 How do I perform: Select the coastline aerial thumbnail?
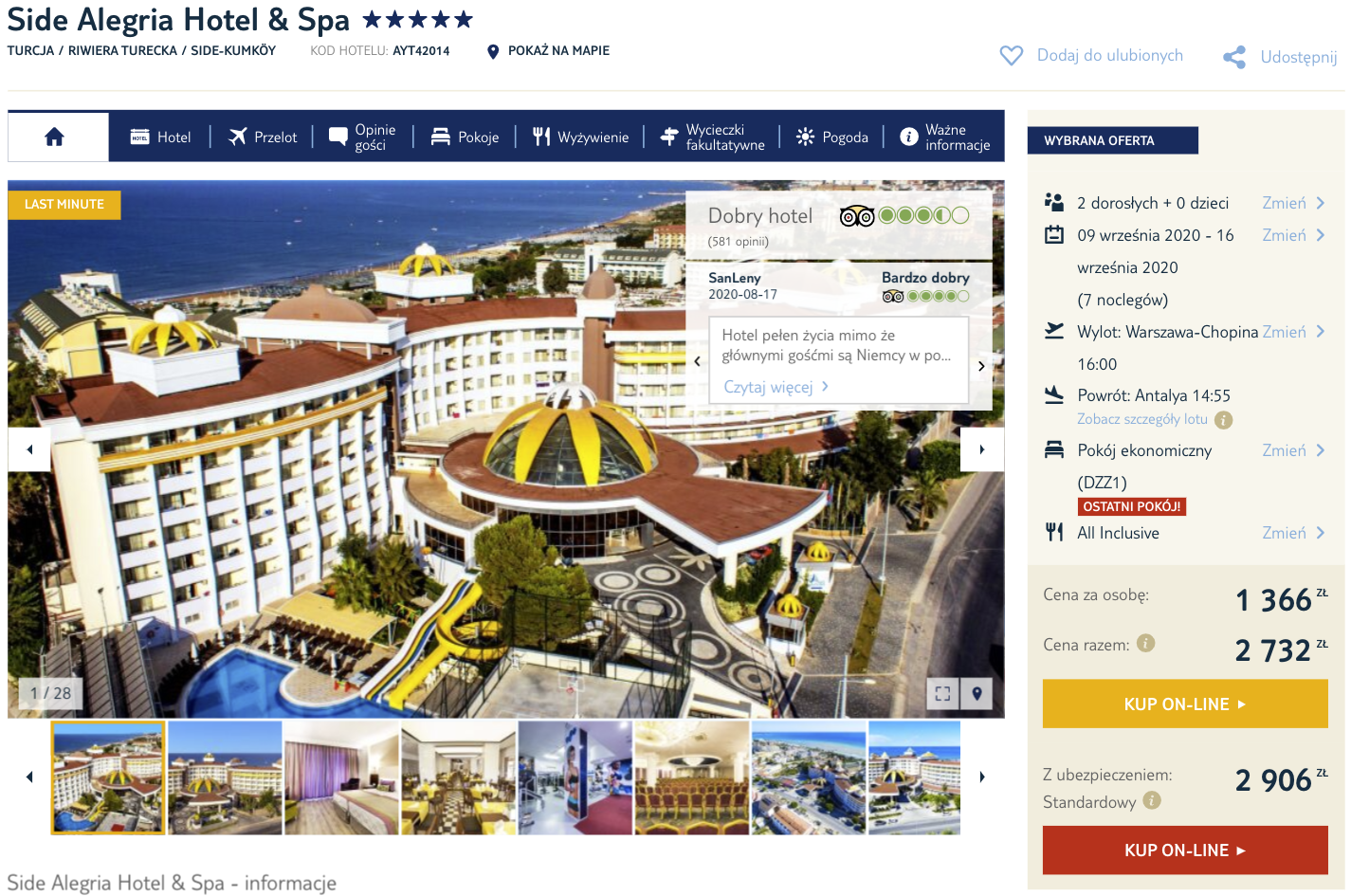pyautogui.click(x=809, y=777)
